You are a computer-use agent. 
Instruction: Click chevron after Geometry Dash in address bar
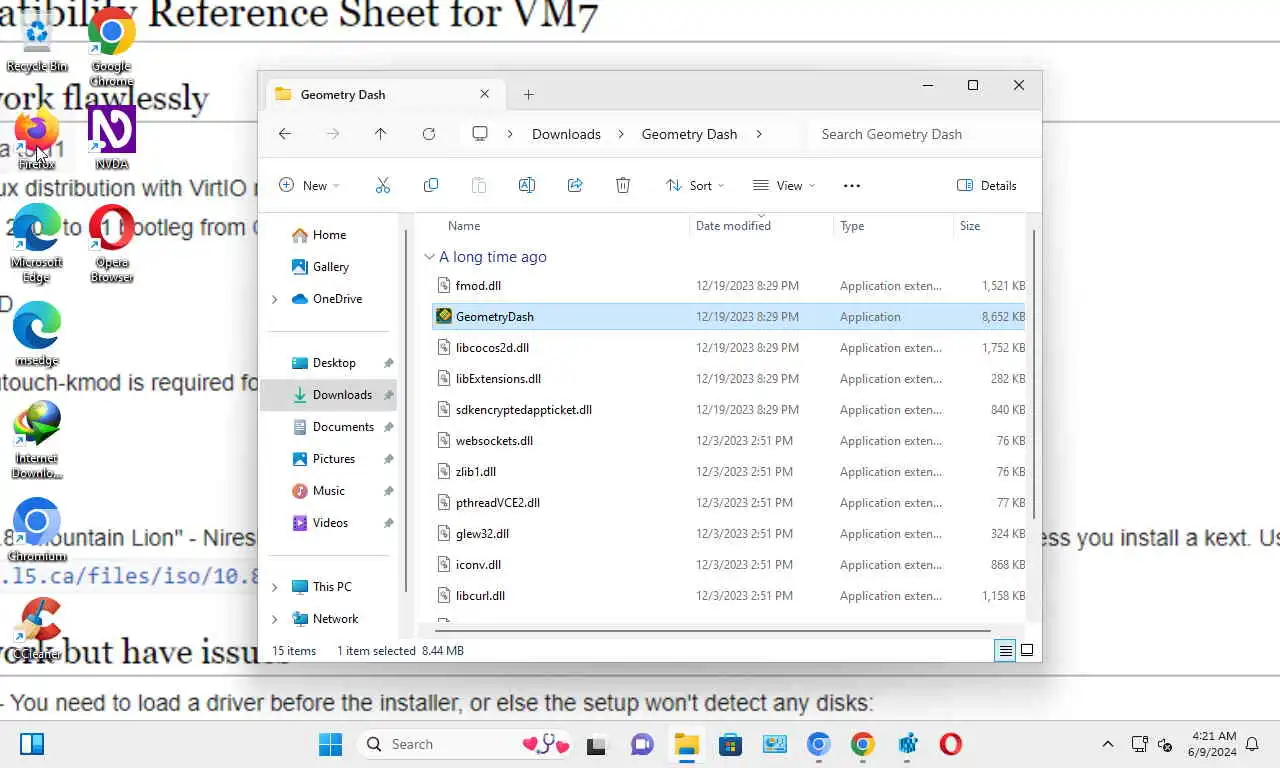(759, 134)
